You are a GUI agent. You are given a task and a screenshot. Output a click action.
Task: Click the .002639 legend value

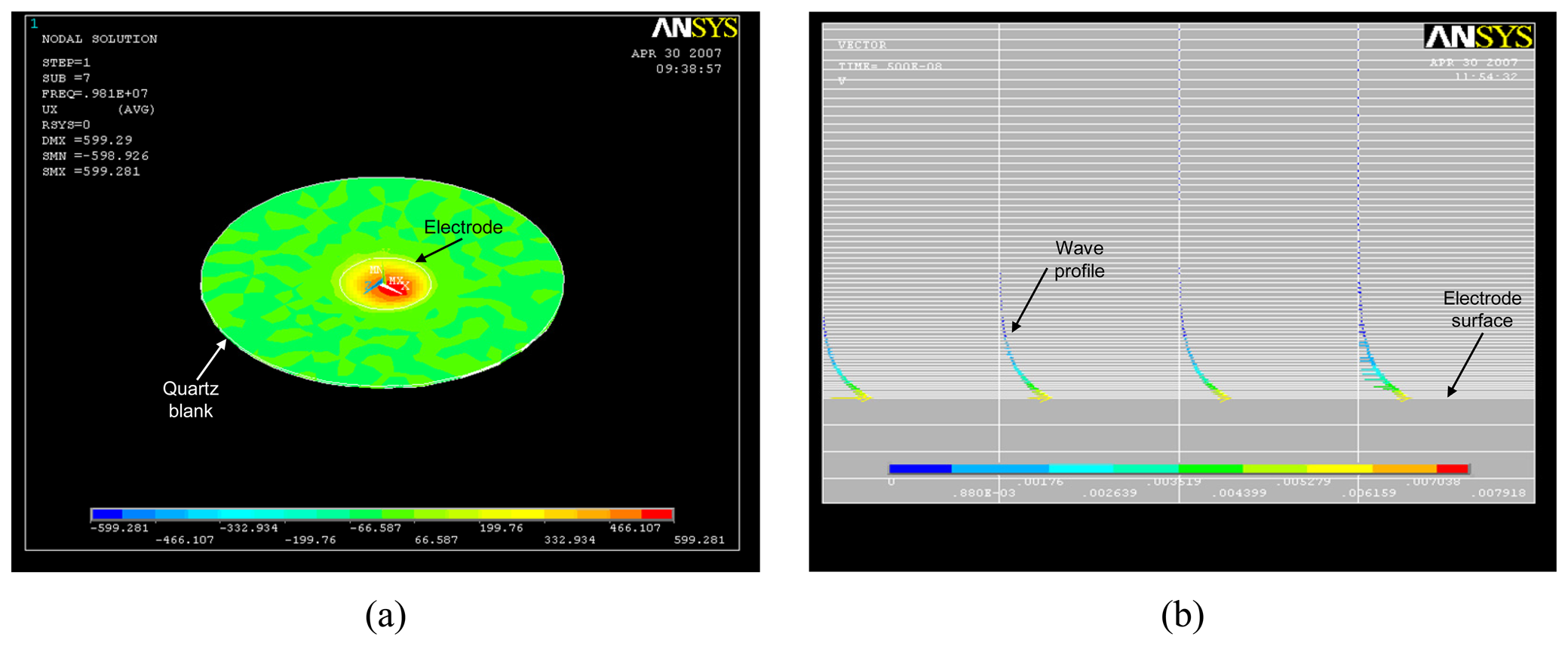pyautogui.click(x=1109, y=494)
